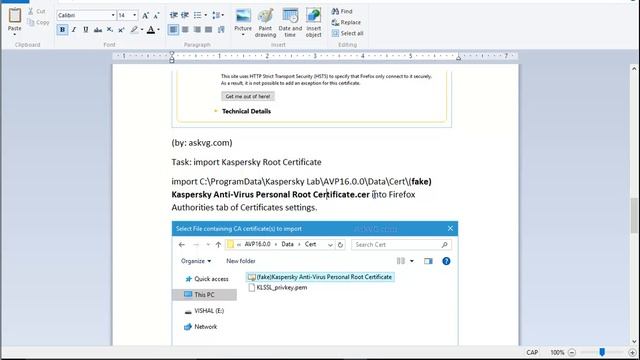Toggle Bold formatting
The width and height of the screenshot is (640, 360).
[x=62, y=29]
